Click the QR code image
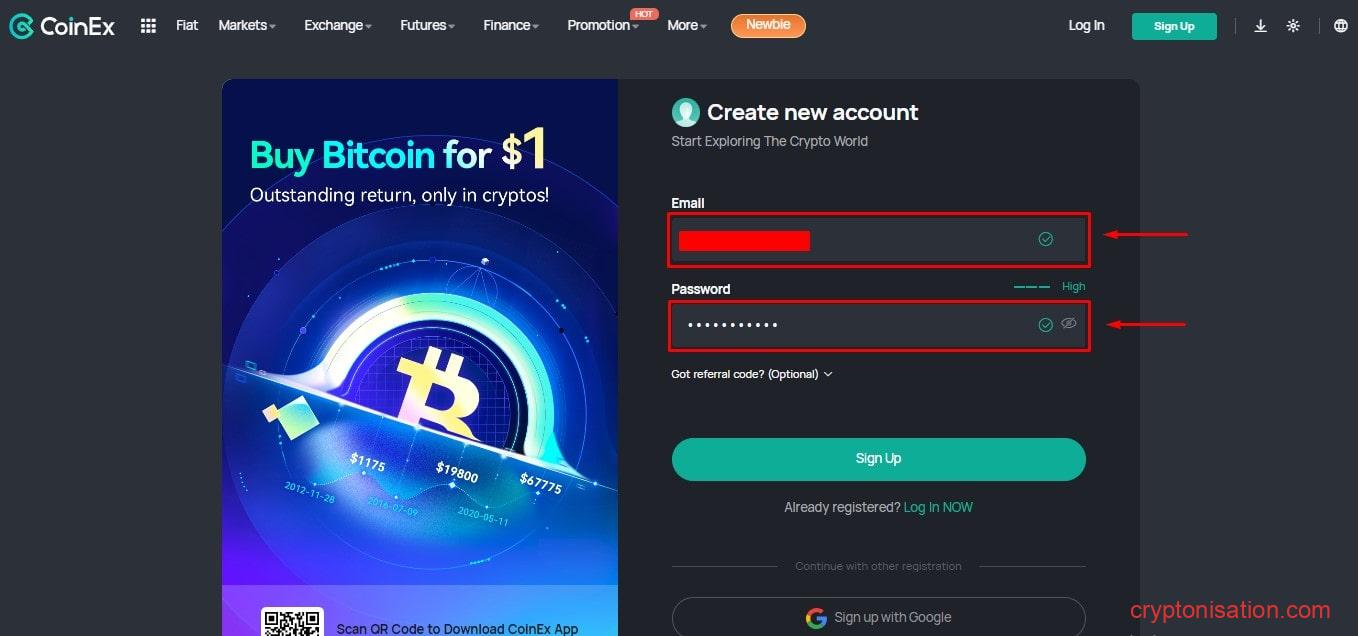Viewport: 1358px width, 636px height. (292, 622)
